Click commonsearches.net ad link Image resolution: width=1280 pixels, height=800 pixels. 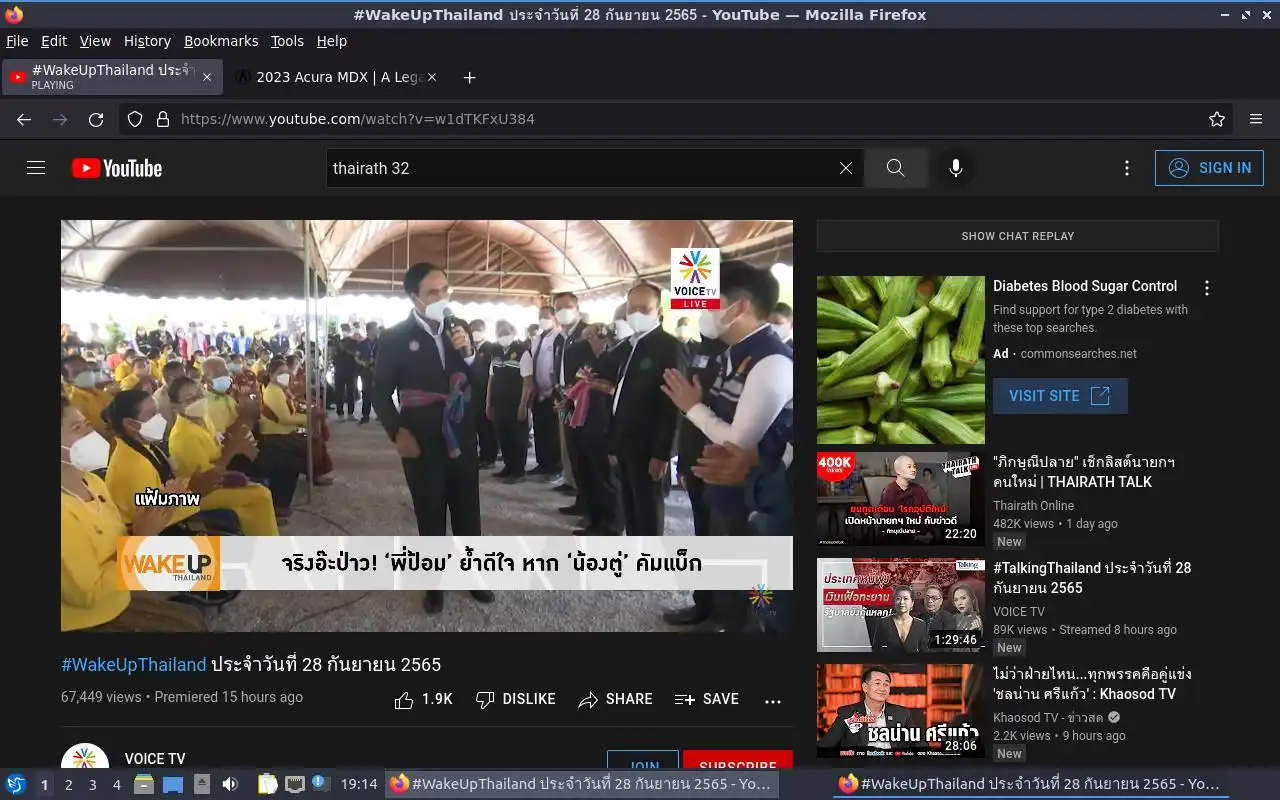click(1079, 354)
